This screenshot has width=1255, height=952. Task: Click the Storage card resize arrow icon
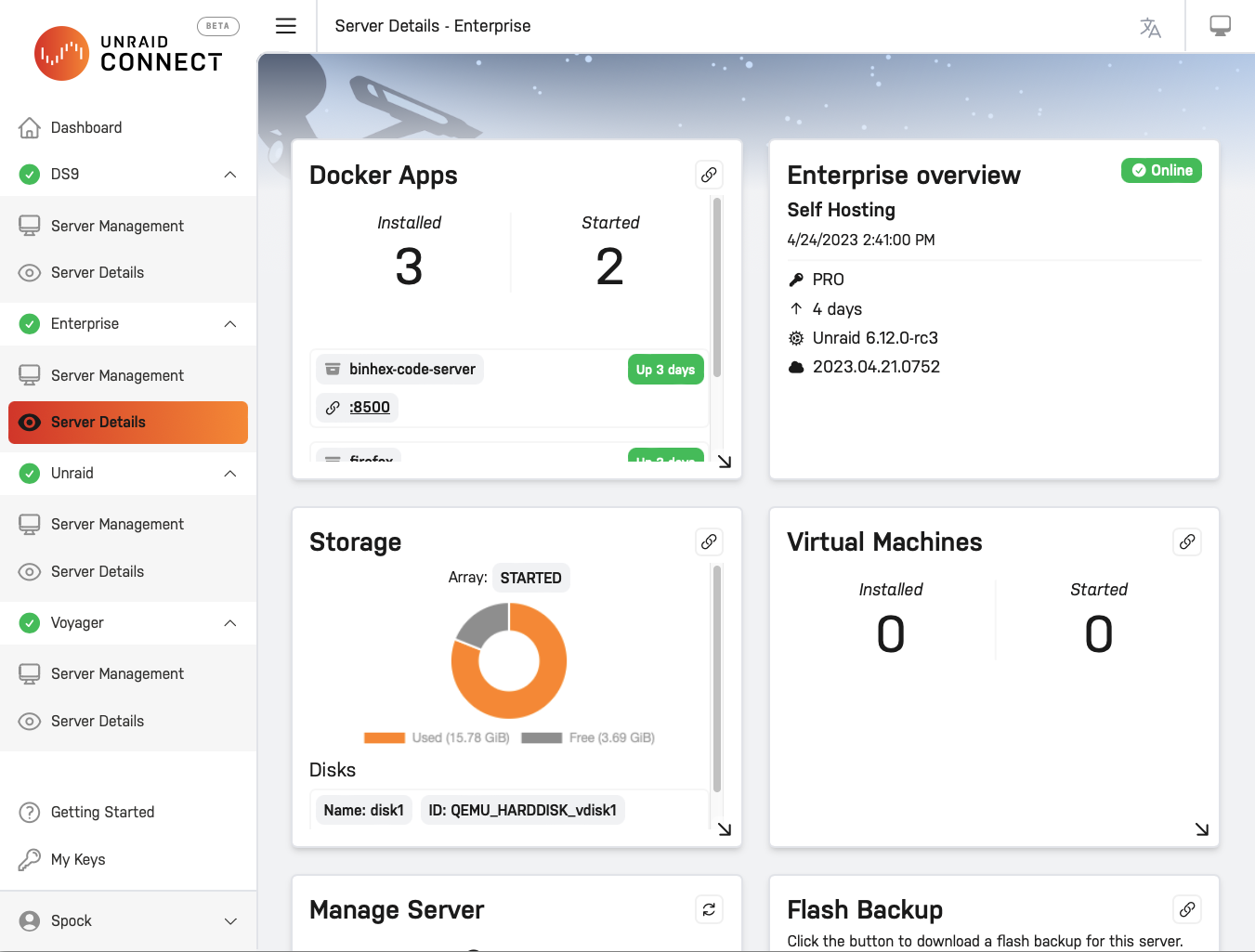click(x=725, y=829)
